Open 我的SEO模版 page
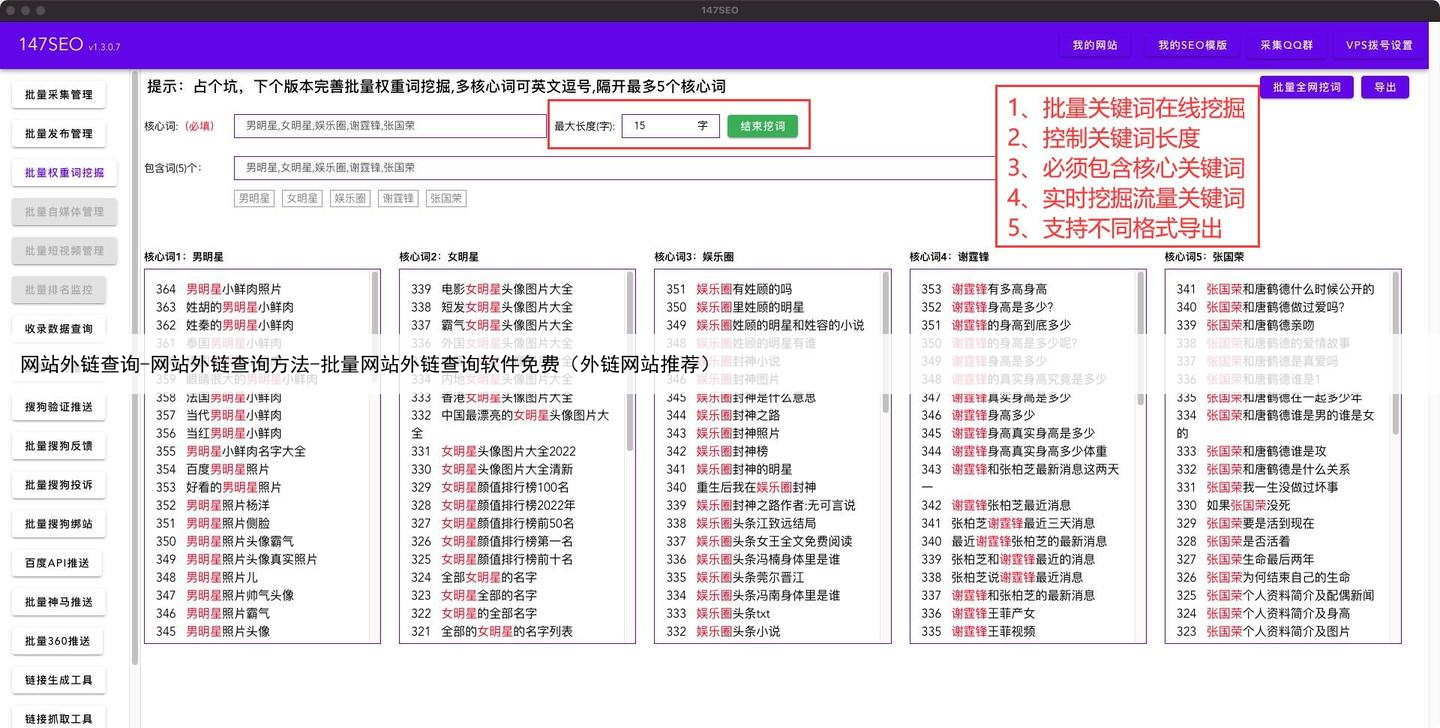 (x=1192, y=45)
